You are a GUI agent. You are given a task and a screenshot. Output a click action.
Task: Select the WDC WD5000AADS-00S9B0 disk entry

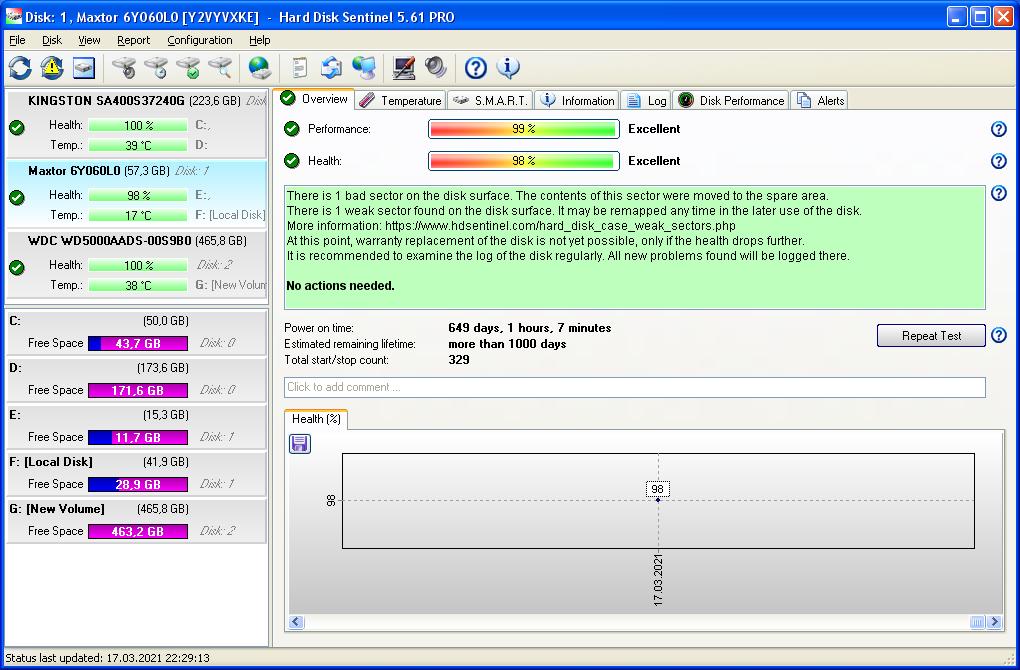click(x=136, y=263)
